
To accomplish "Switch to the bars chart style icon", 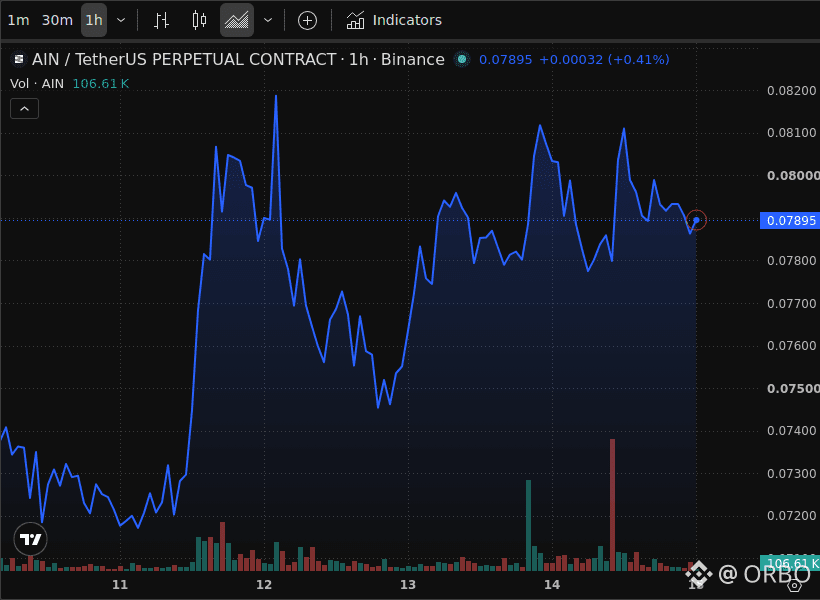I will (x=162, y=20).
